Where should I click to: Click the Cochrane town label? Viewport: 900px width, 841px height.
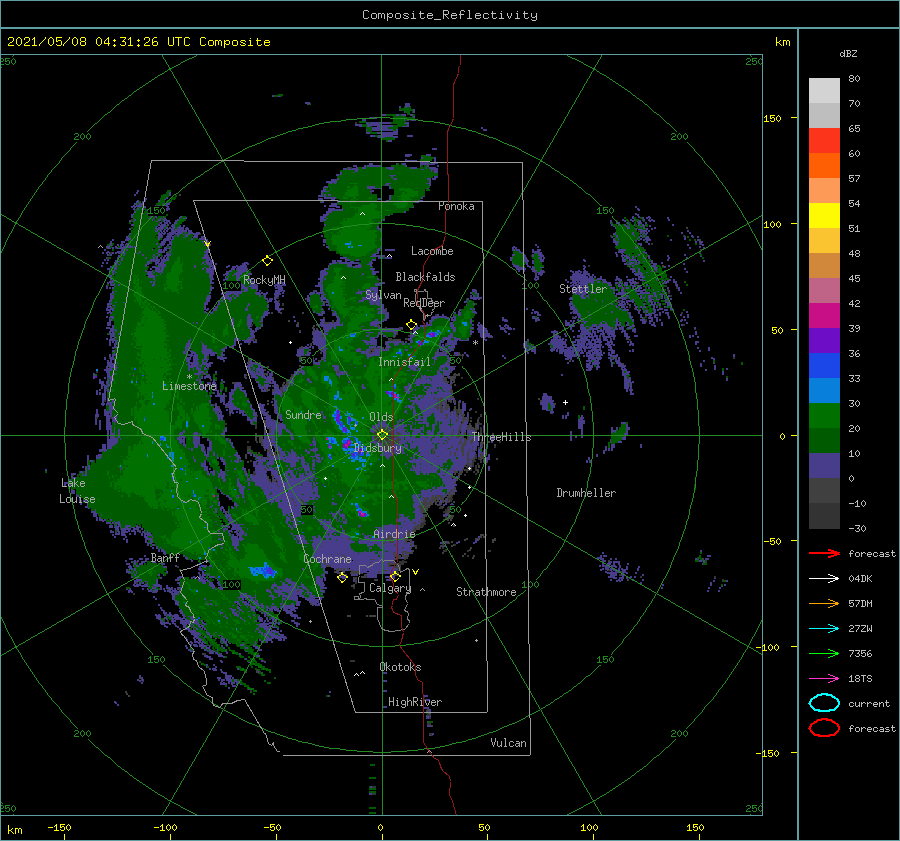click(327, 559)
